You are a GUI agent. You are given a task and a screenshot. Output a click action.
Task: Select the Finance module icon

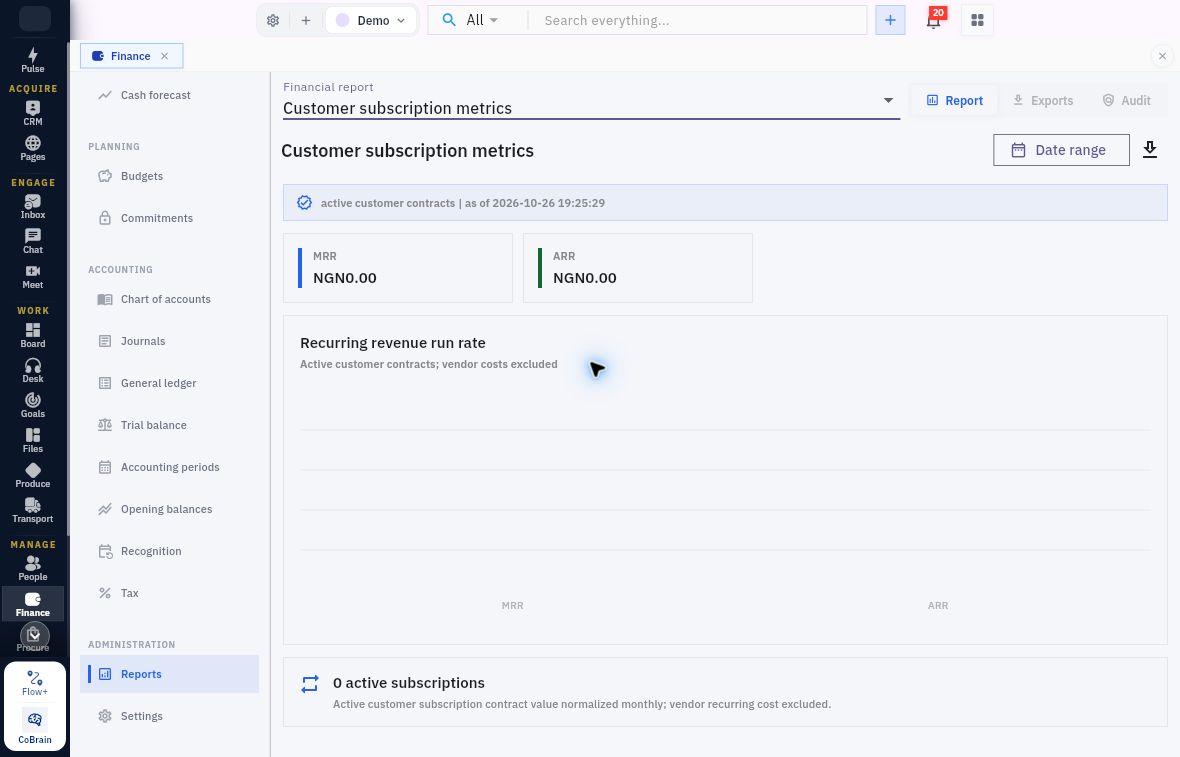tap(32, 603)
